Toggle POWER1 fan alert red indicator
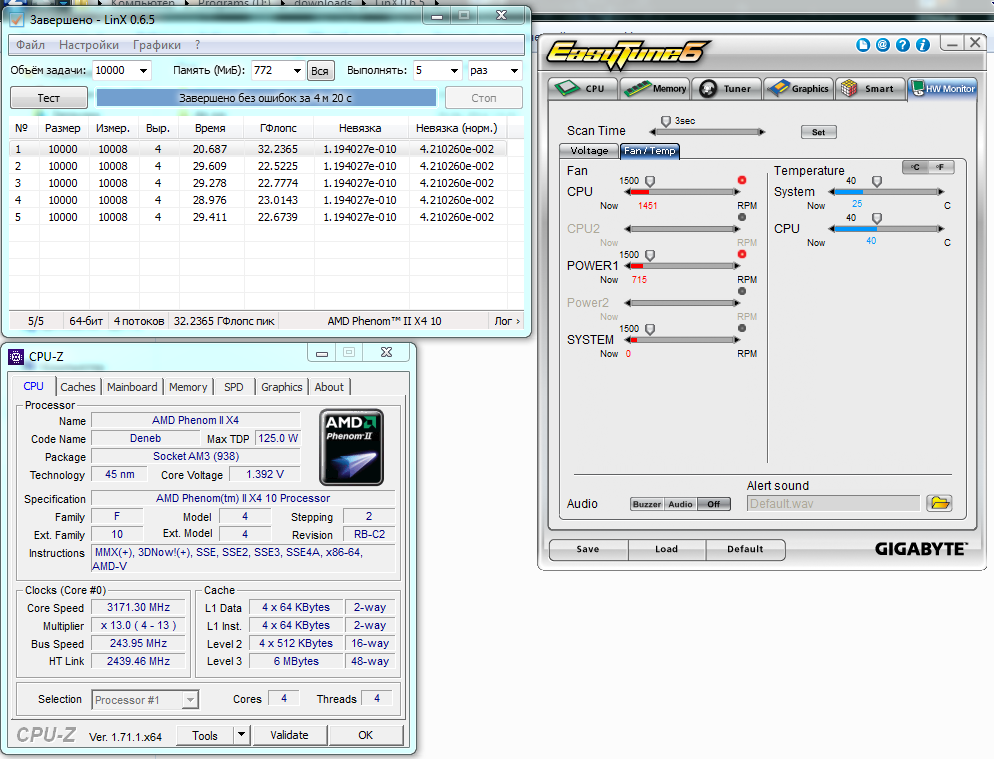Viewport: 994px width, 759px height. [742, 254]
